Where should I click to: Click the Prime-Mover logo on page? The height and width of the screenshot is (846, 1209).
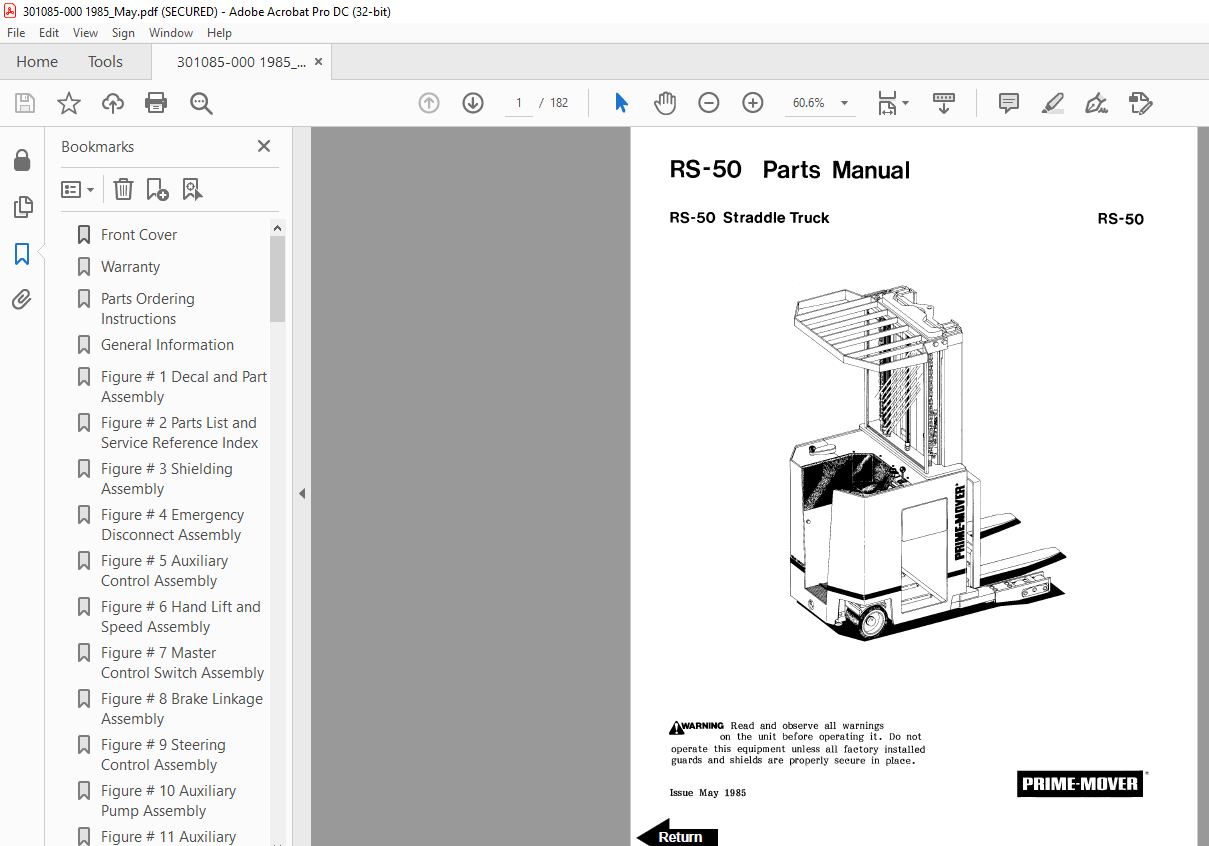coord(1080,783)
